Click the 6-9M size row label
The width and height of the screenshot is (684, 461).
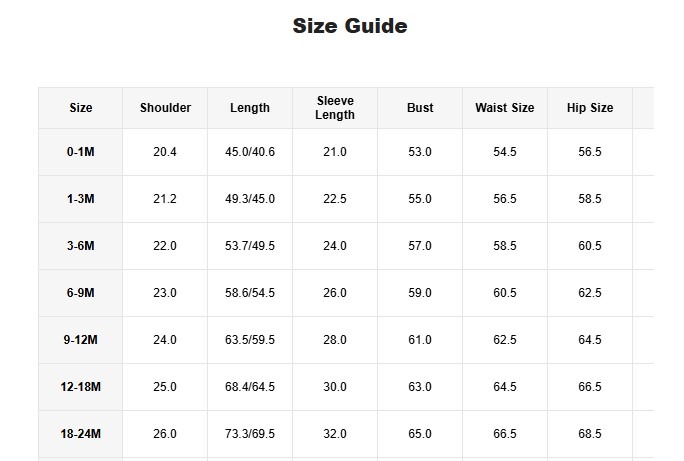click(81, 293)
